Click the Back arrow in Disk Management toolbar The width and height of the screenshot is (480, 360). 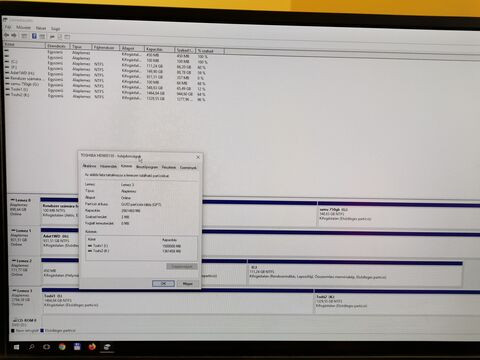pyautogui.click(x=7, y=35)
